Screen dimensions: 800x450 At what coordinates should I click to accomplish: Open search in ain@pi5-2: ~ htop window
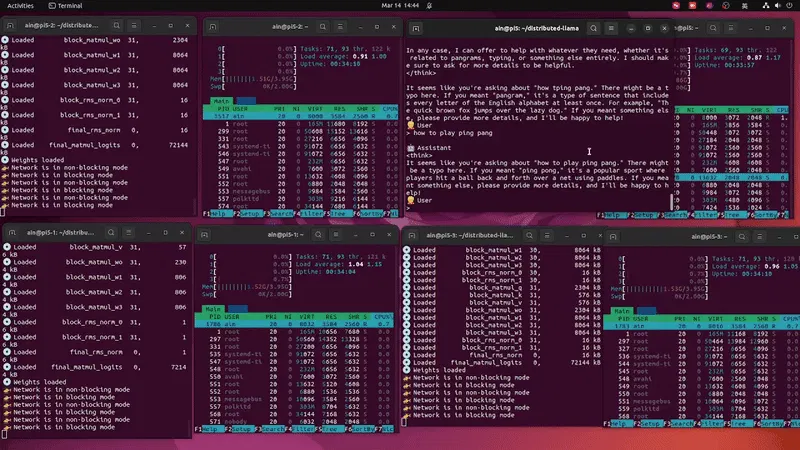coord(323,27)
